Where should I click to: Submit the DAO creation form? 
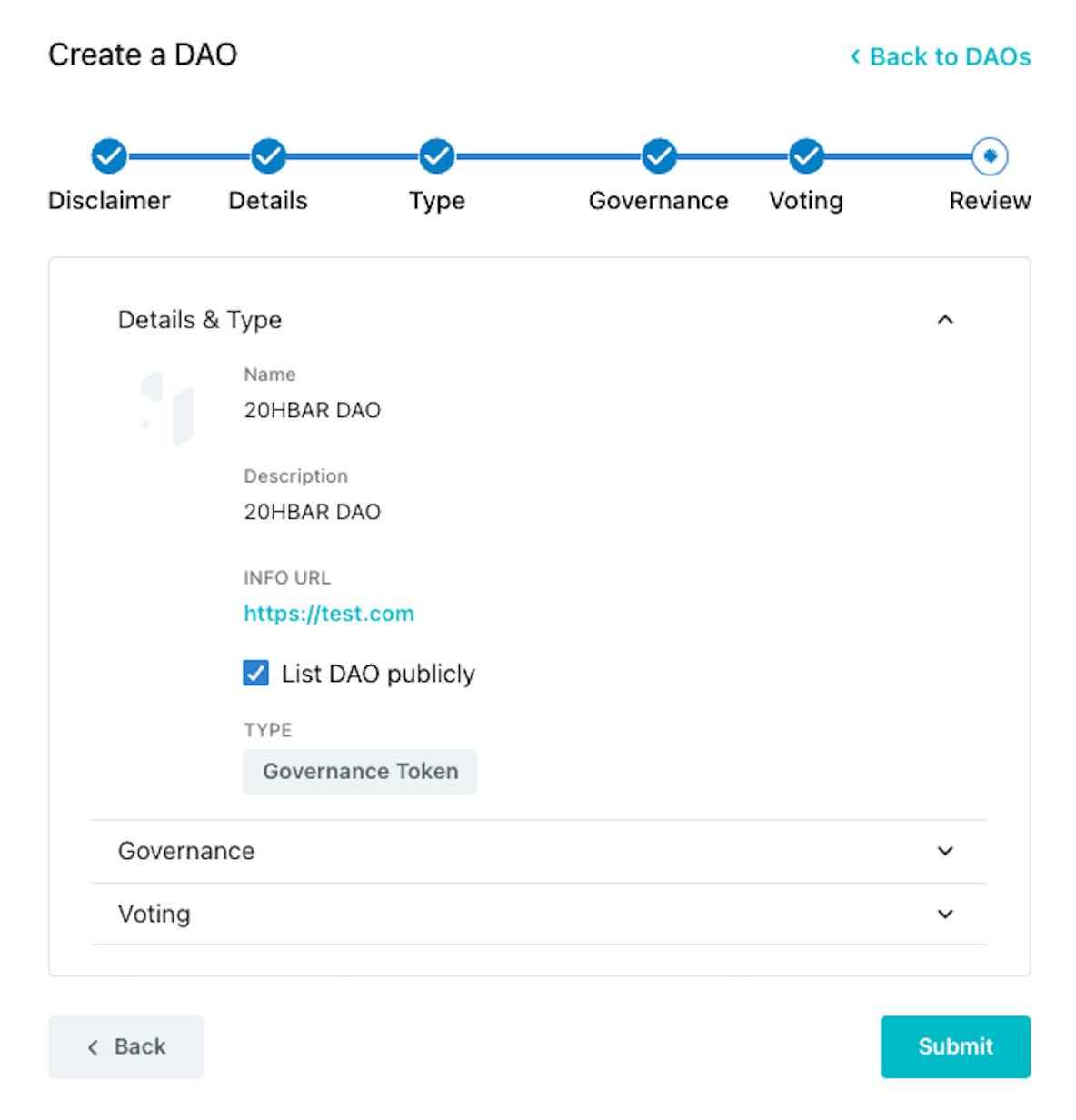955,1046
